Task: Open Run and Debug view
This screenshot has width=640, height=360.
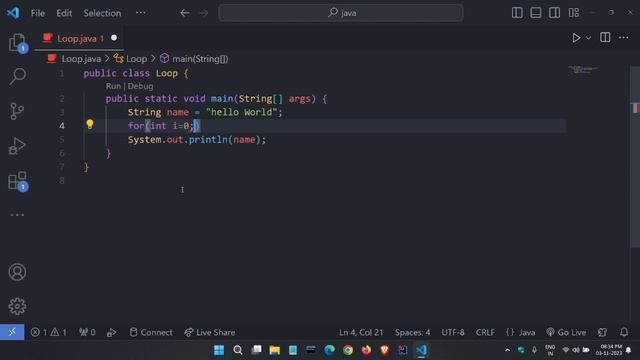Action: 17,146
